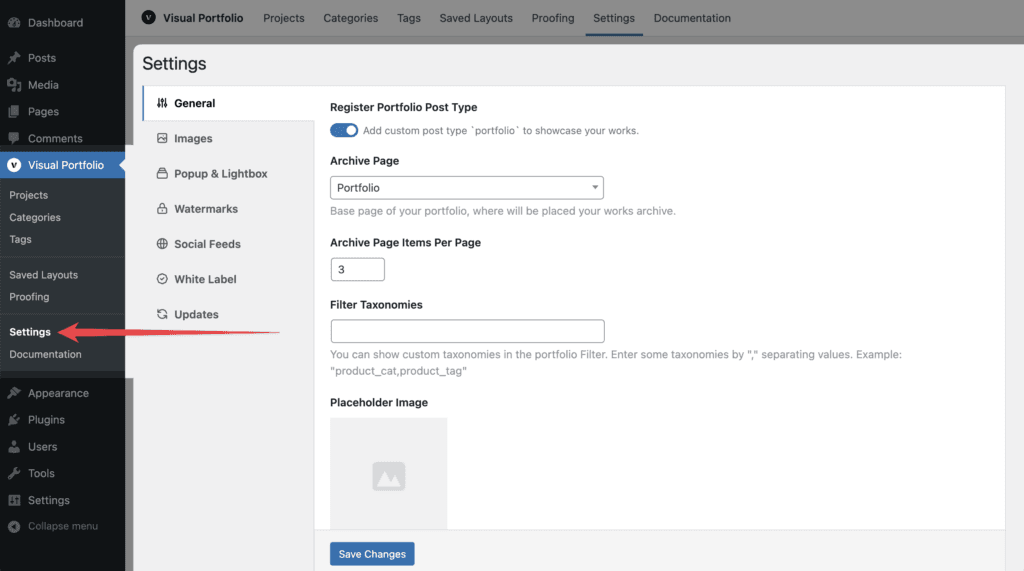Open White Label checkmark icon
1024x571 pixels.
click(162, 279)
